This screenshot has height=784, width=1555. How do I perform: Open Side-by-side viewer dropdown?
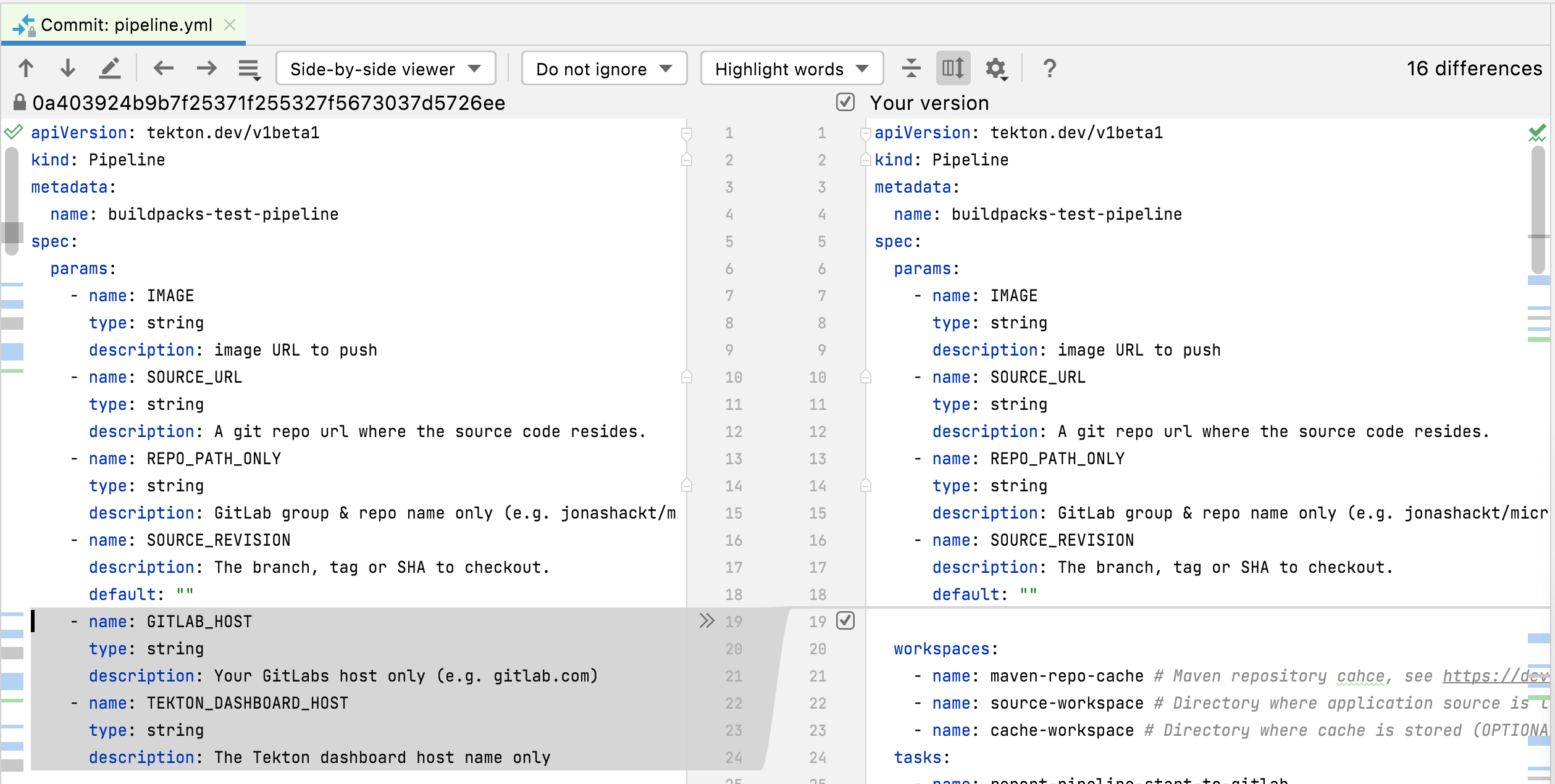click(385, 69)
